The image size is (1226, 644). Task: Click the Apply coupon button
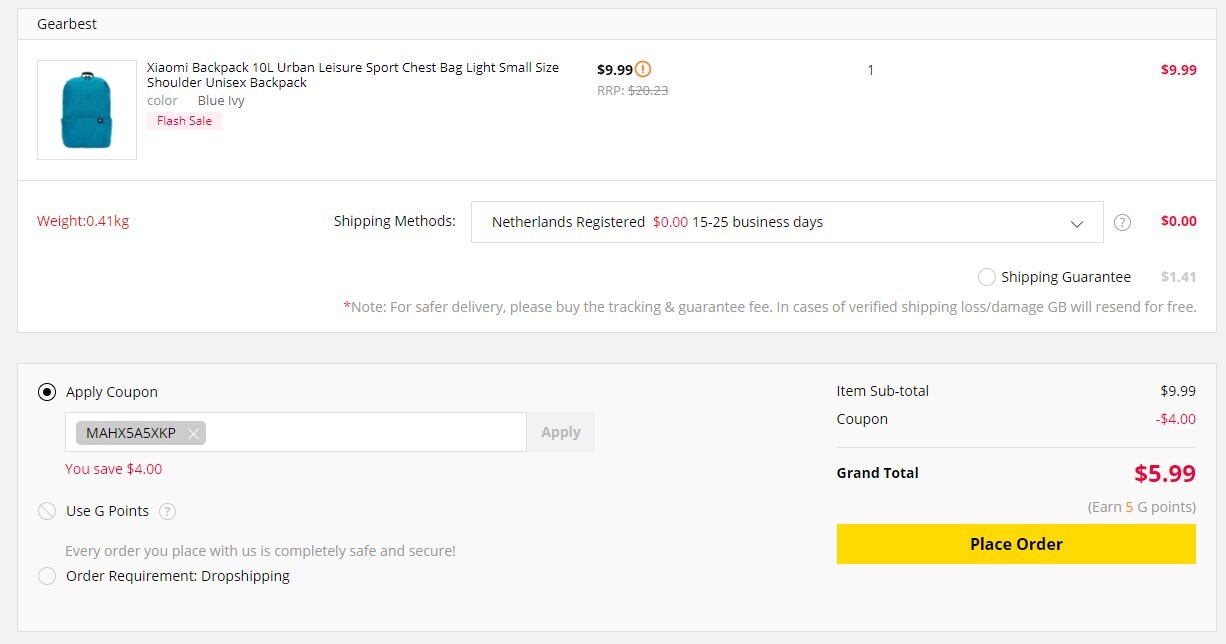click(x=561, y=432)
